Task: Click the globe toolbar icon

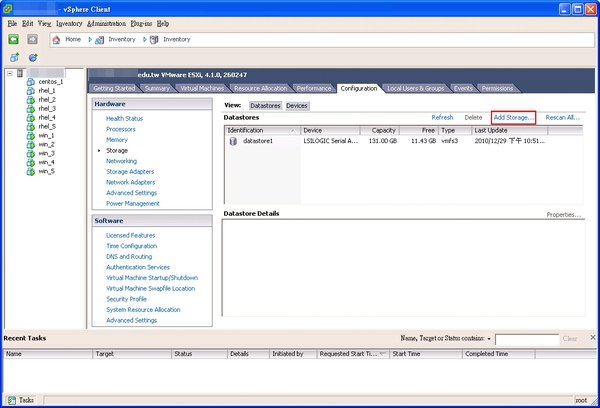Action: pyautogui.click(x=33, y=57)
